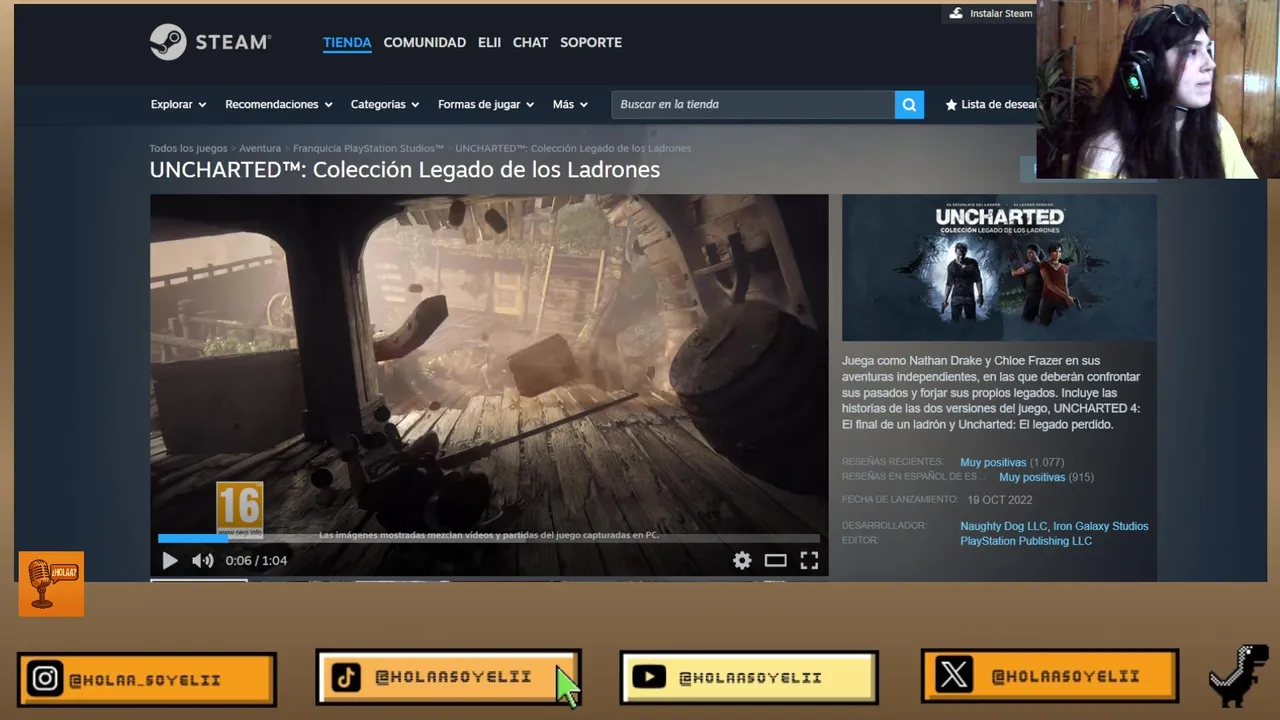Seek on the trailer progress bar
The image size is (1280, 720).
489,538
